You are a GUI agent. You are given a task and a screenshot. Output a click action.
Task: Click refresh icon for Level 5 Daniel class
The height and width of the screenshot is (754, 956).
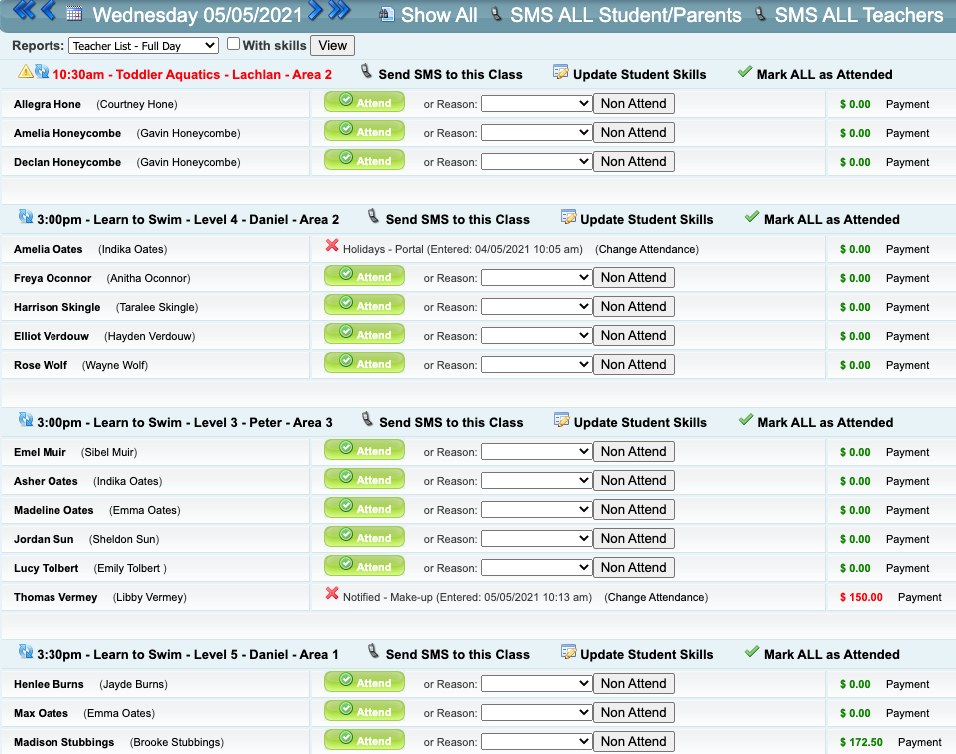26,652
